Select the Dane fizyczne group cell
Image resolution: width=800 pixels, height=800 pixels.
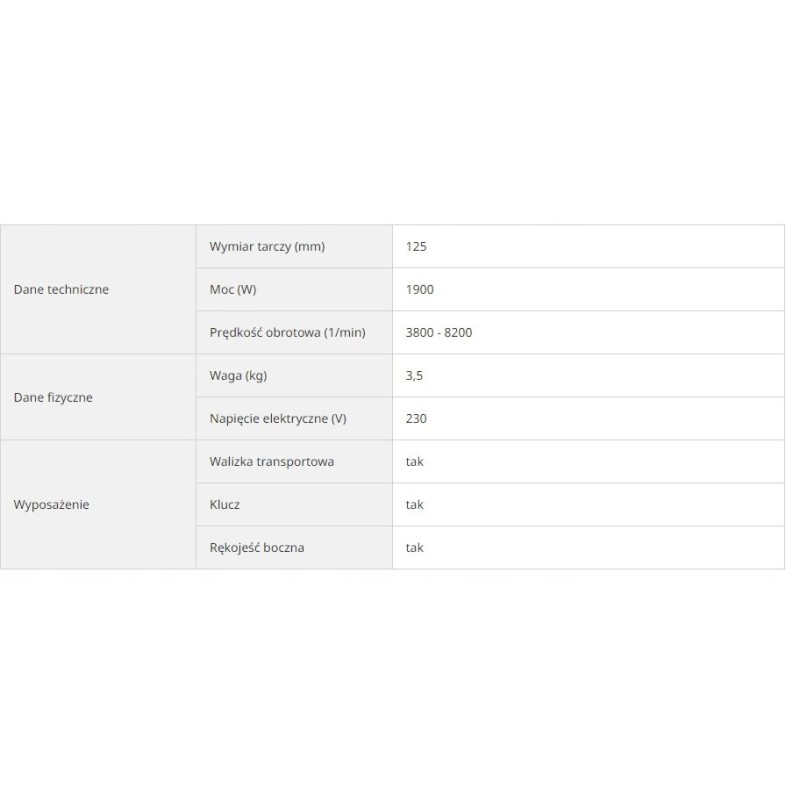53,397
